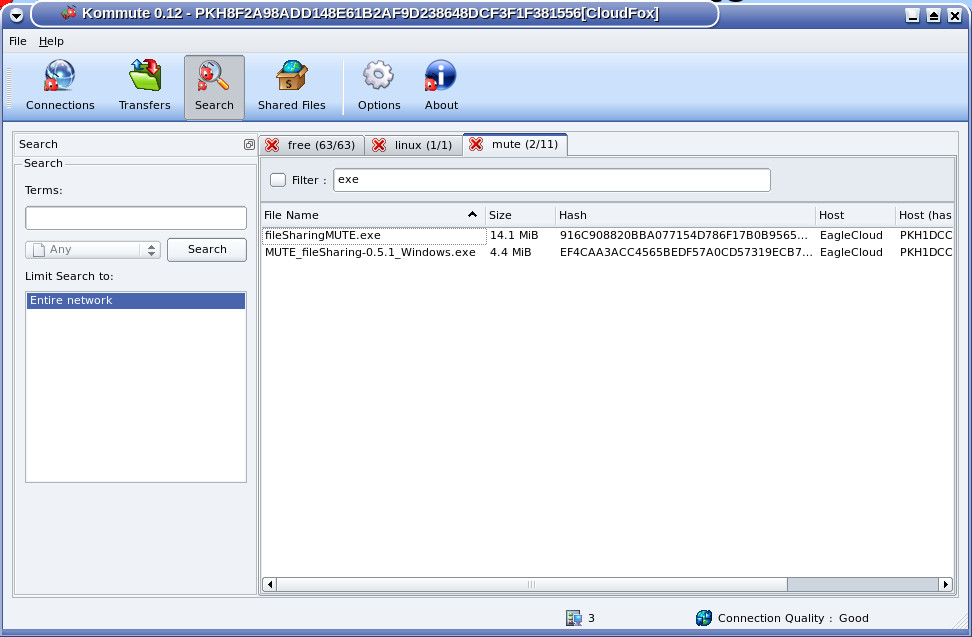Click hash starting with 916C908820BBA
The height and width of the screenshot is (637, 972).
[x=684, y=235]
